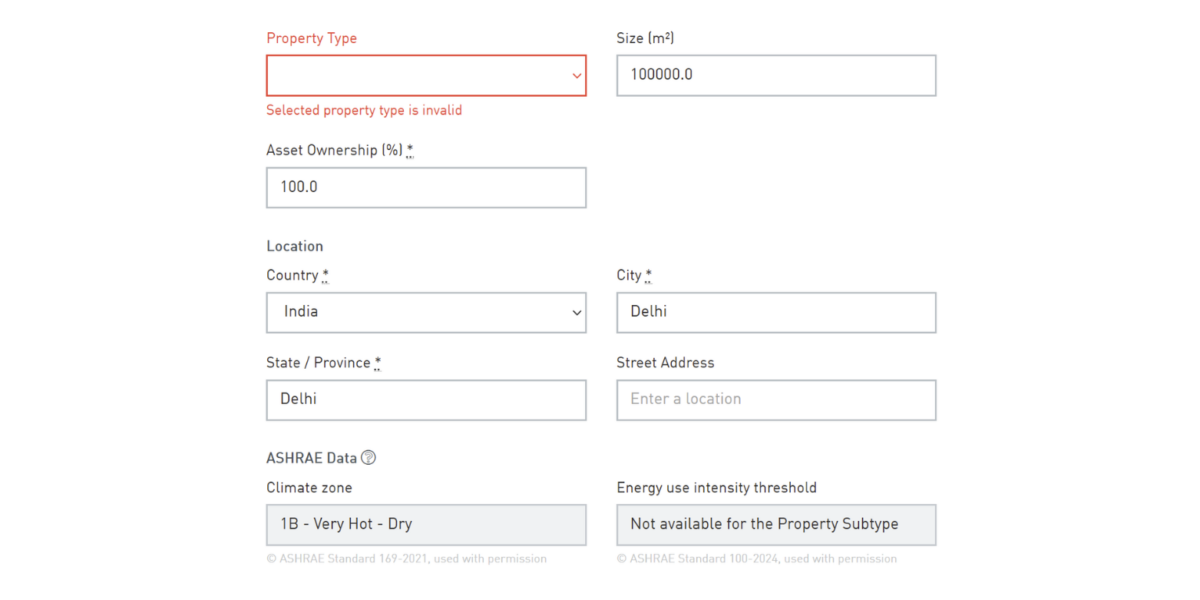This screenshot has height=600, width=1200.
Task: Open the Country dropdown showing India
Action: pos(426,312)
